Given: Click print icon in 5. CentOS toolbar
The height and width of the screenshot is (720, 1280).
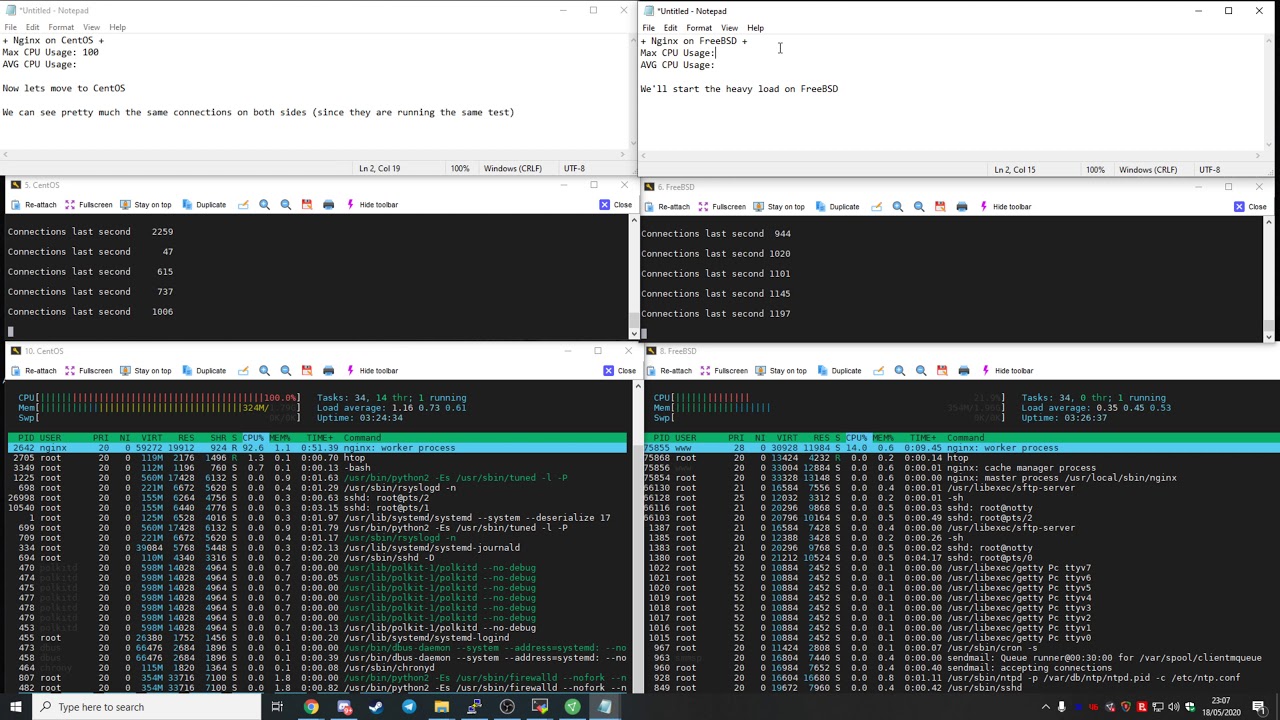Looking at the screenshot, I should pos(328,205).
